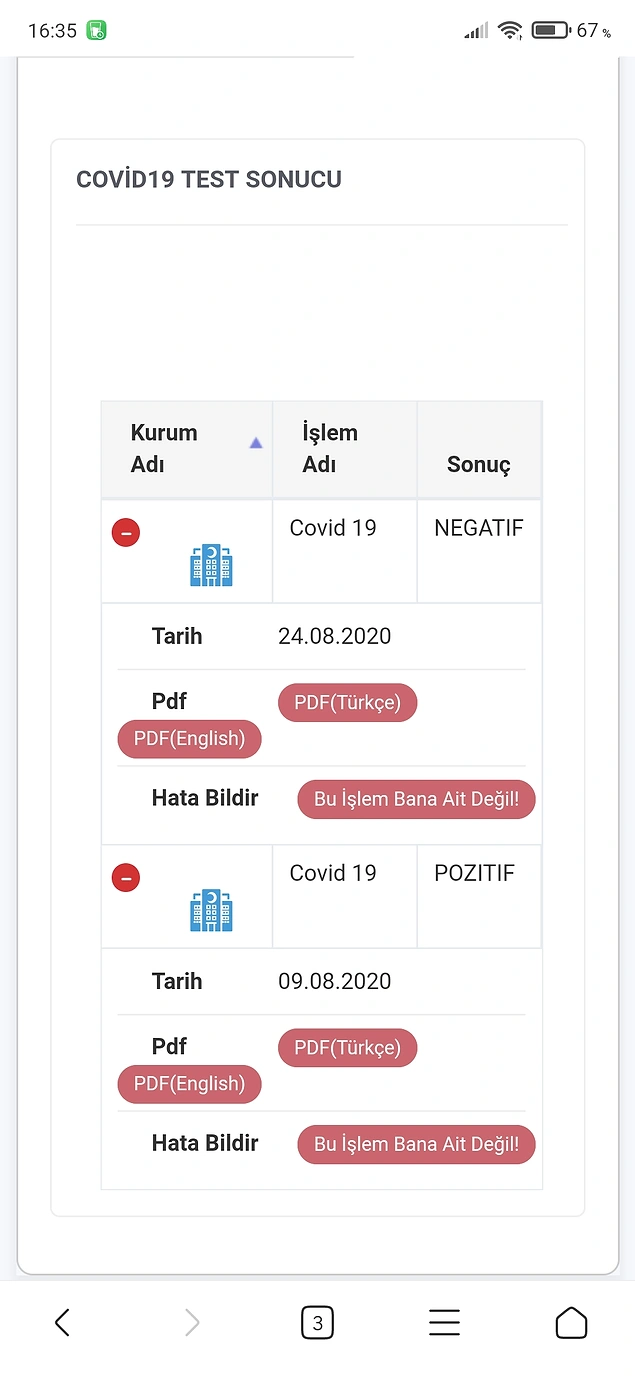Tap the green status bar notification icon
This screenshot has height=1376, width=635.
coord(96,30)
